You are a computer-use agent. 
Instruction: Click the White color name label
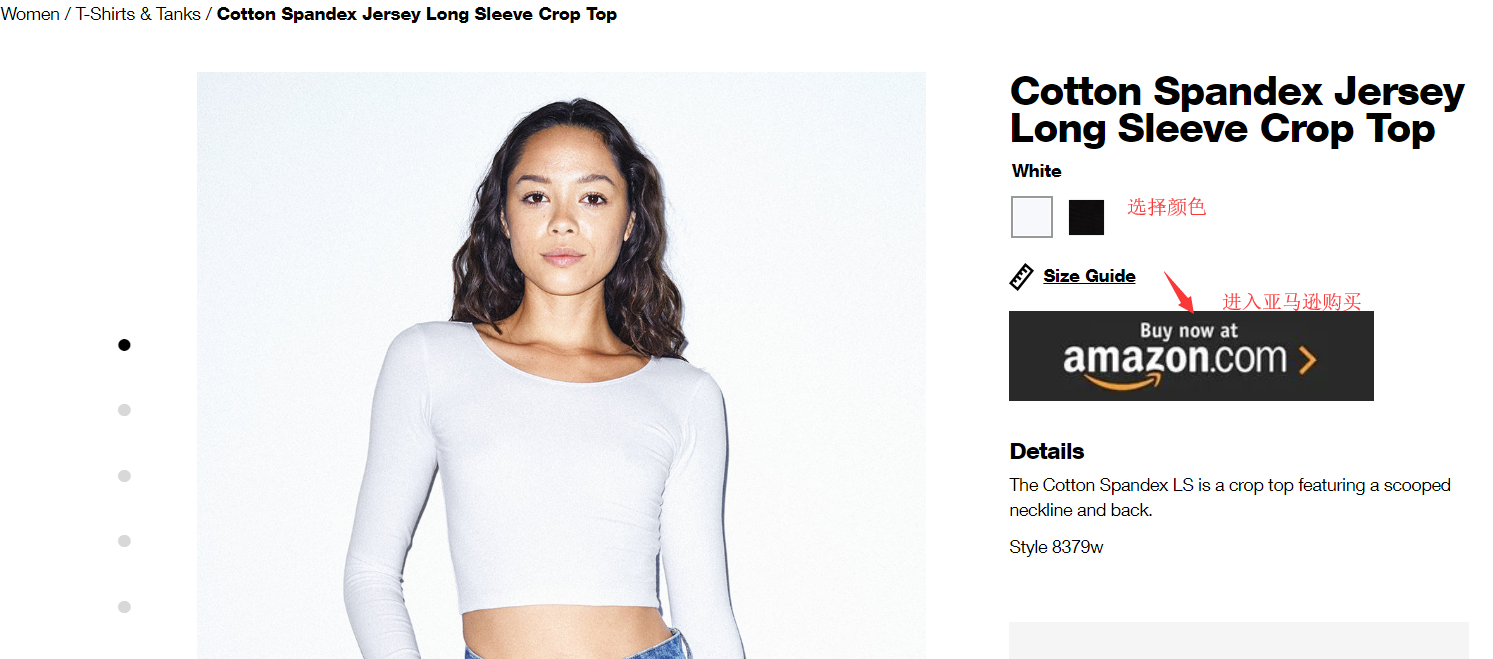click(1036, 171)
